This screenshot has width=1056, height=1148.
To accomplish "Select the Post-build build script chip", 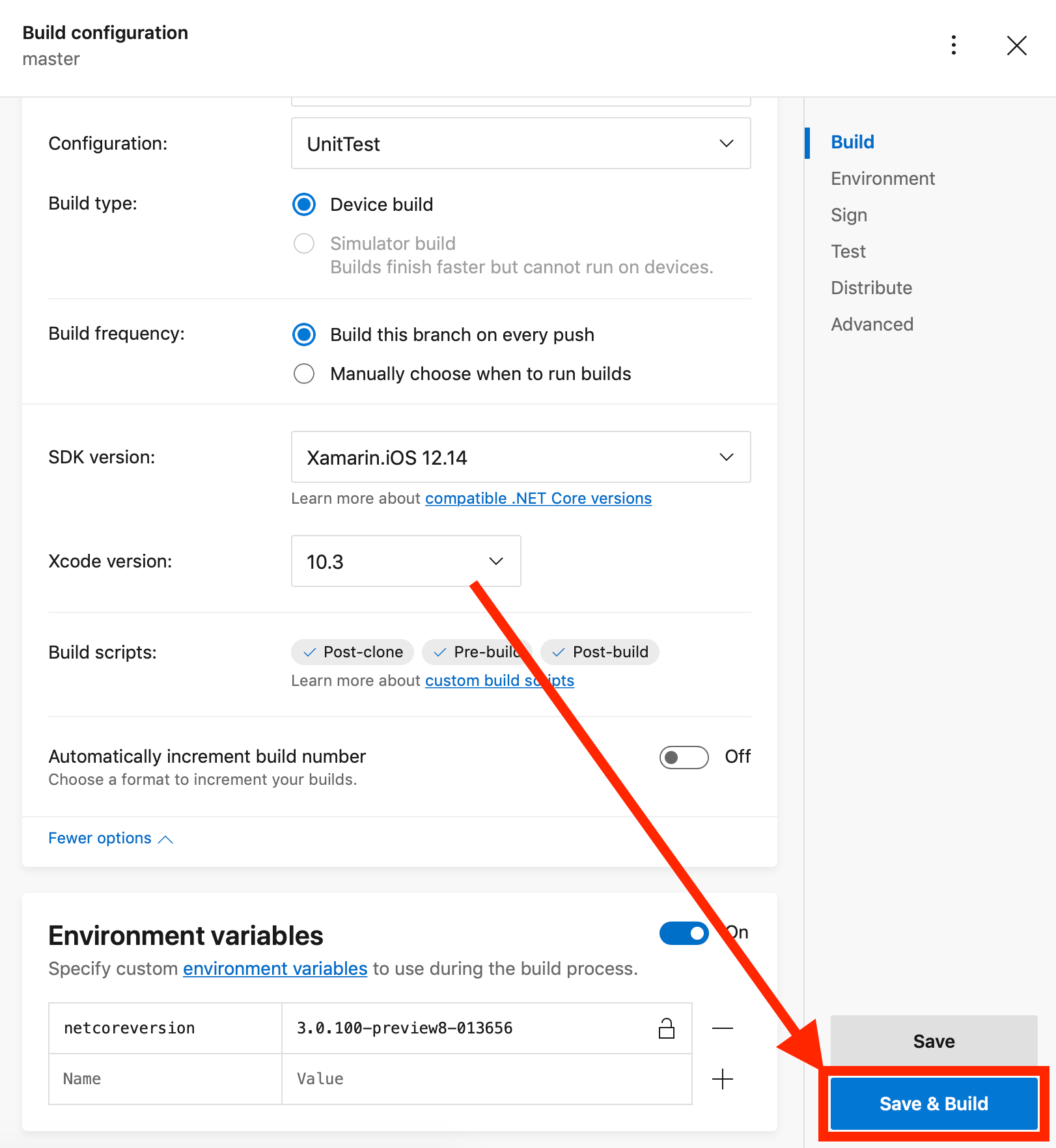I will point(599,651).
